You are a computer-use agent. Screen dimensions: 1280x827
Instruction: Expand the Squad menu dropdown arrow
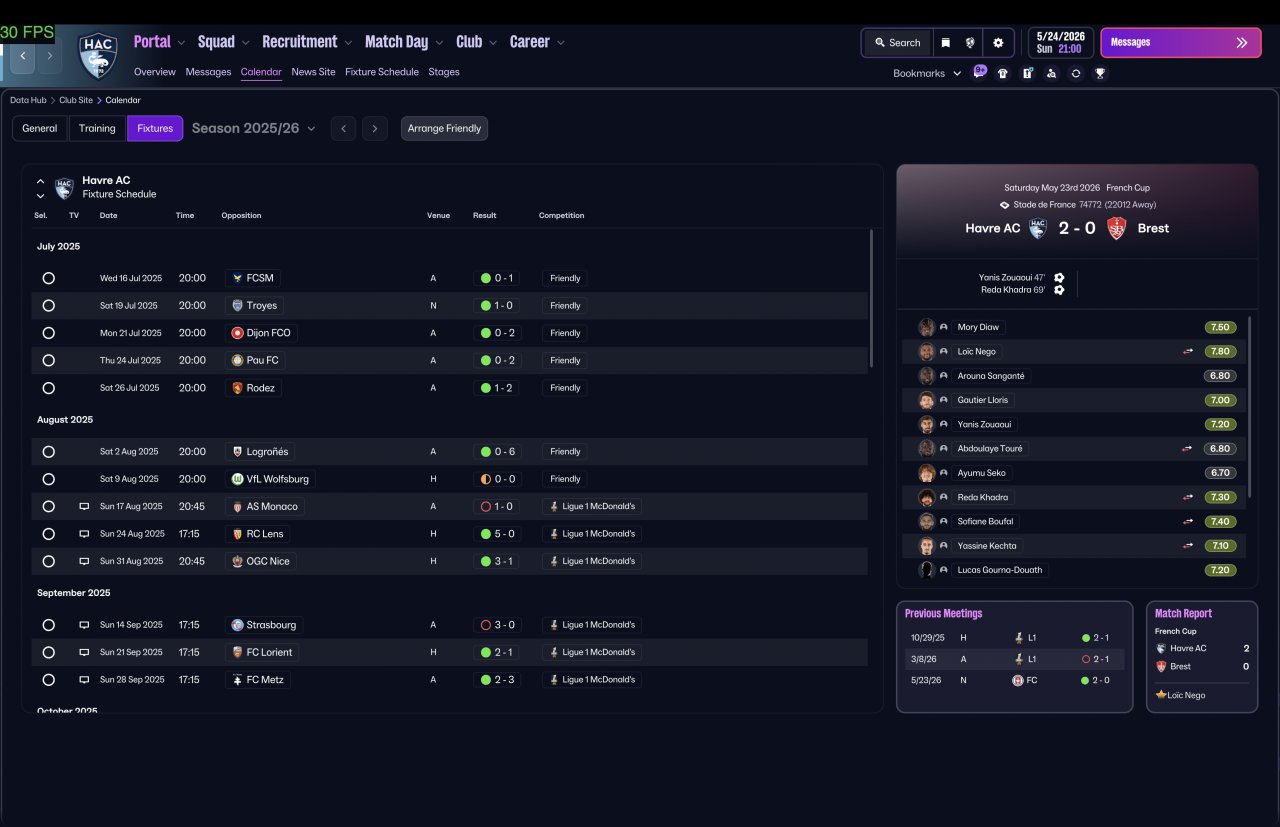pos(245,43)
